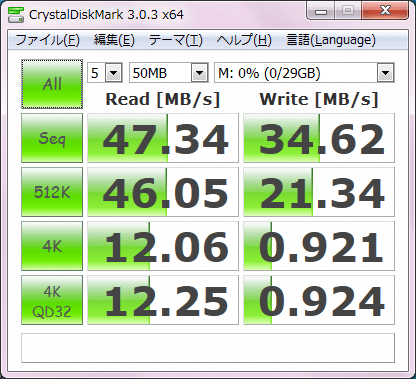Select the 4K read value 12.06
The image size is (416, 379).
pos(163,246)
